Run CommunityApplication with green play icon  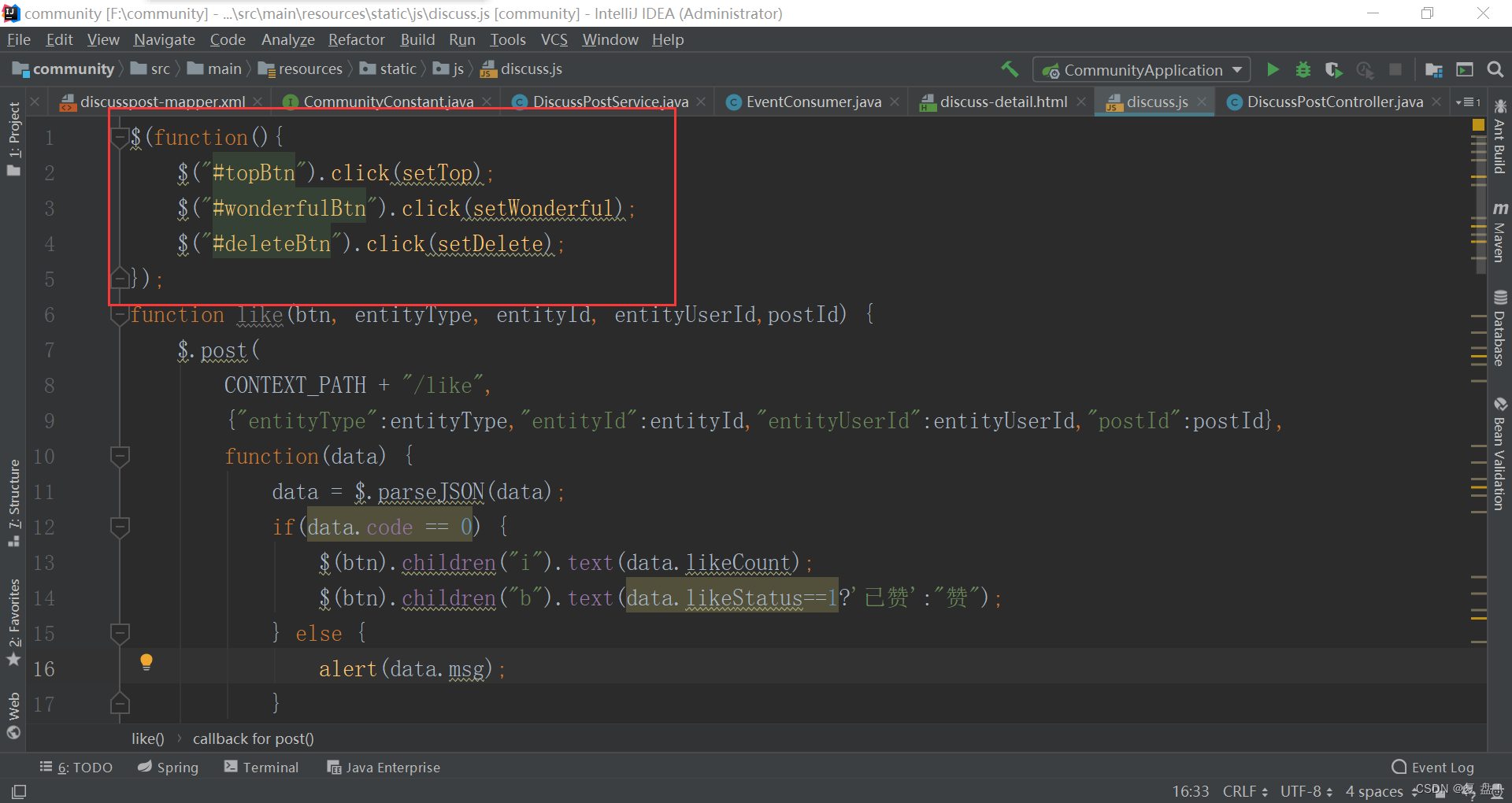tap(1273, 69)
